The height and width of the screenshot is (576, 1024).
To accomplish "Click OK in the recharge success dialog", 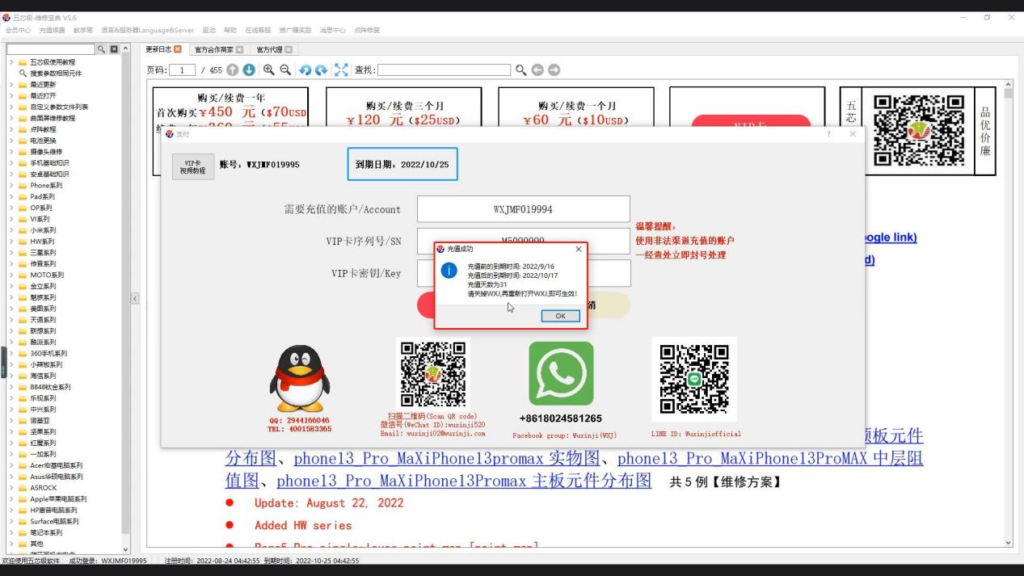I will [560, 316].
